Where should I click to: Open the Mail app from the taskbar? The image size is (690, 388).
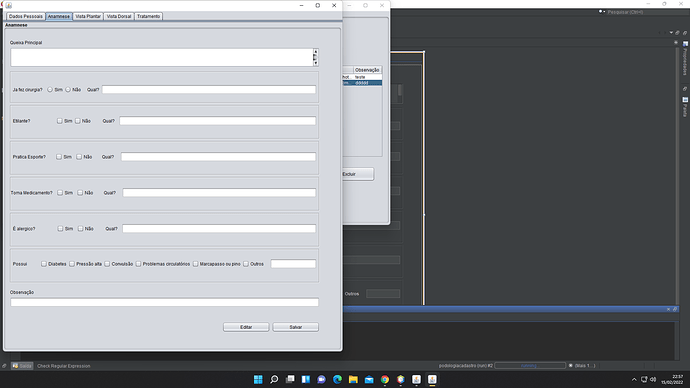coord(369,379)
